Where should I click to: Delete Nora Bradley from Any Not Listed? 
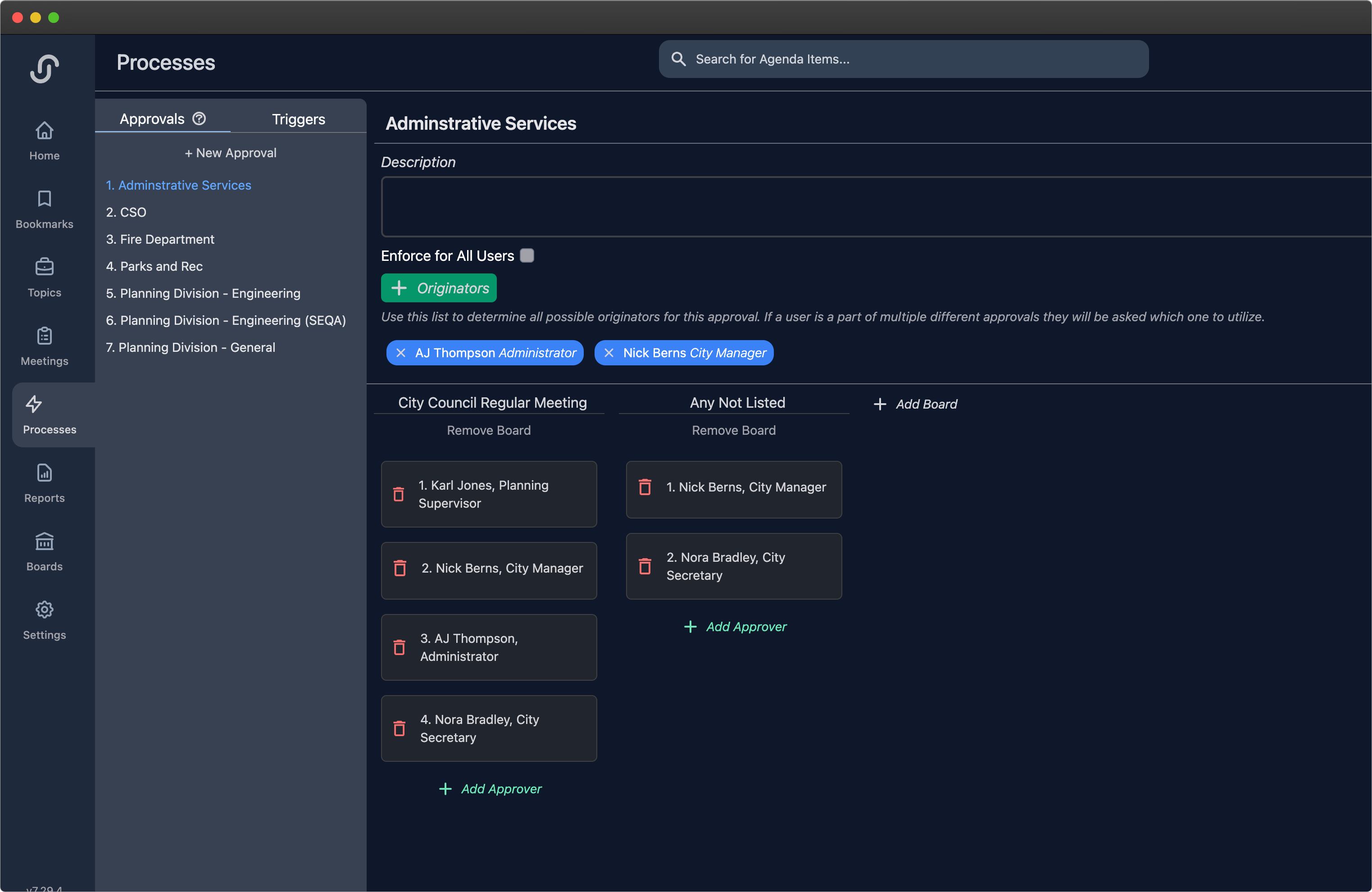tap(645, 566)
